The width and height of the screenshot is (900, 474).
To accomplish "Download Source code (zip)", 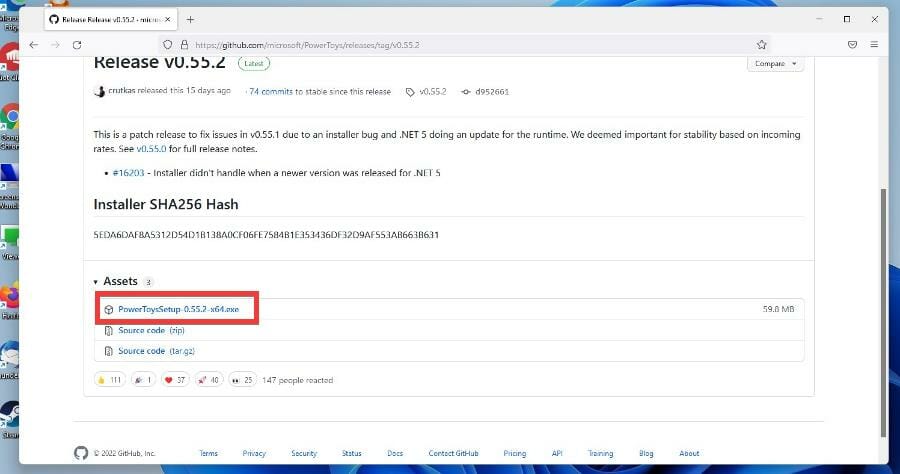I will pyautogui.click(x=152, y=331).
